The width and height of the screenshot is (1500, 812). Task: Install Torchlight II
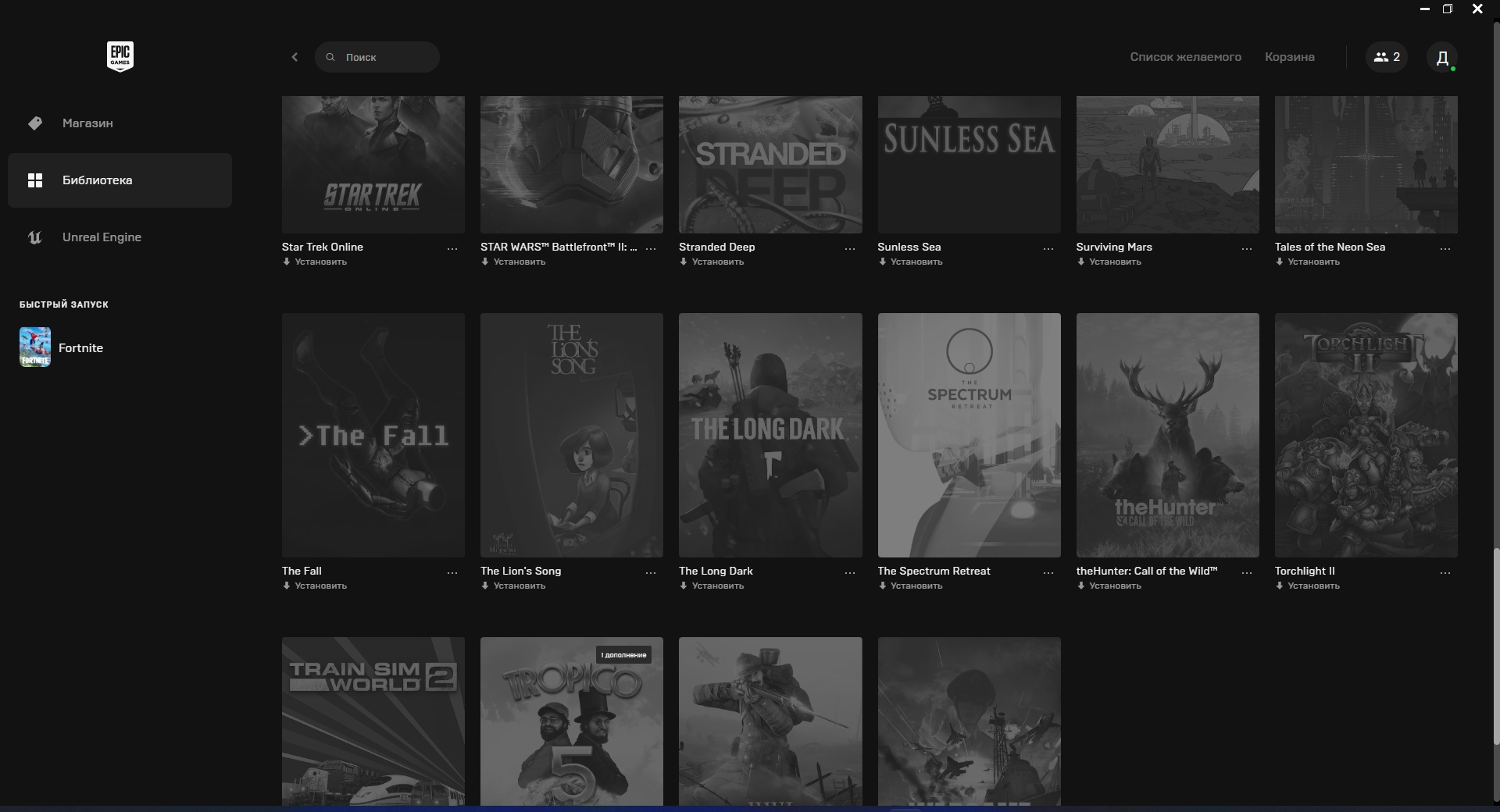point(1308,586)
